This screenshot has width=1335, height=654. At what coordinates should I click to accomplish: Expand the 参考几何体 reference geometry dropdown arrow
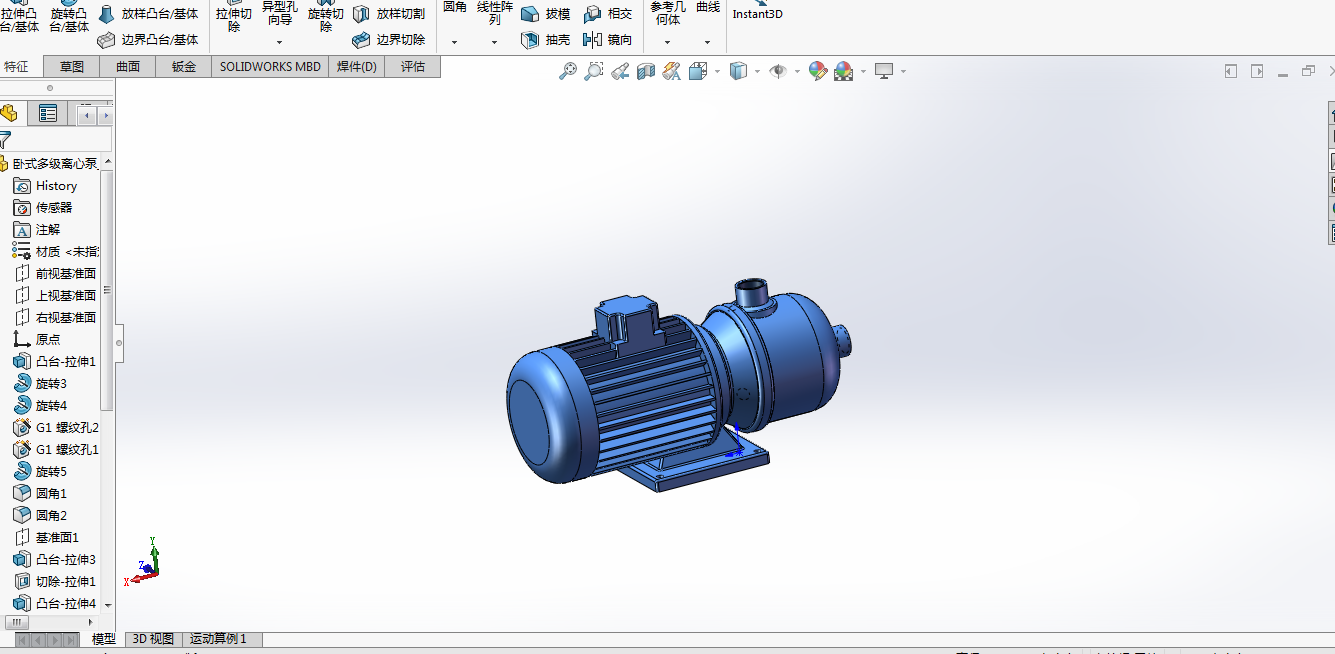668,43
